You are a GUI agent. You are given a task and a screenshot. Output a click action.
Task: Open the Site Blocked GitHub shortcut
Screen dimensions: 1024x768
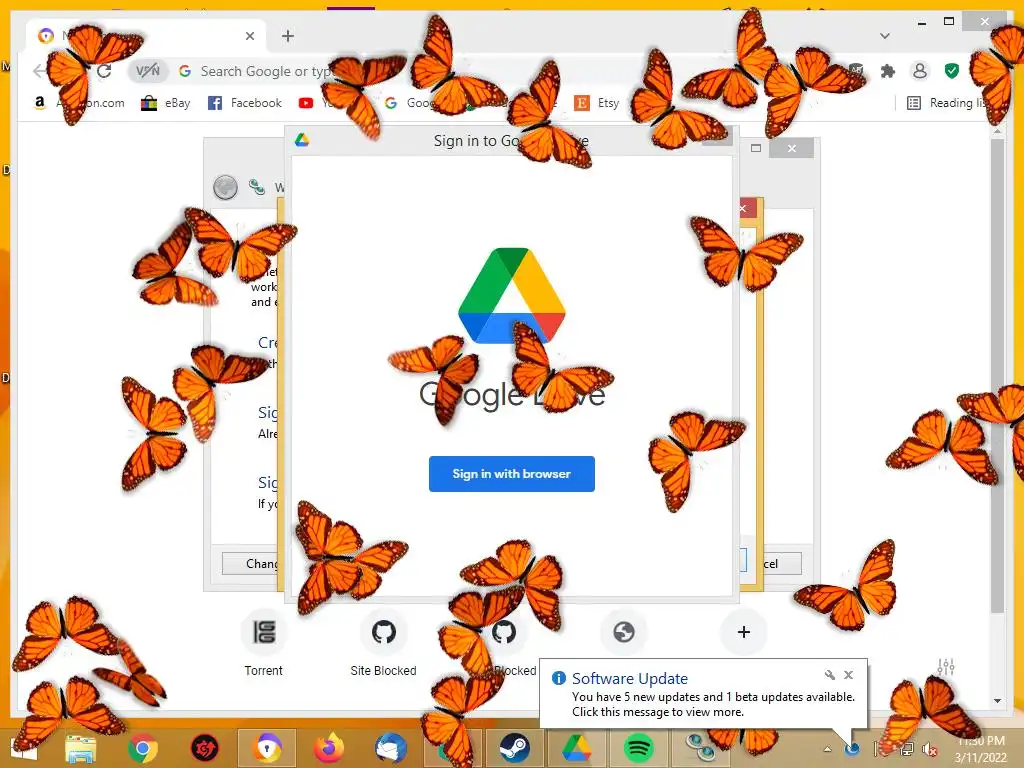tap(383, 643)
